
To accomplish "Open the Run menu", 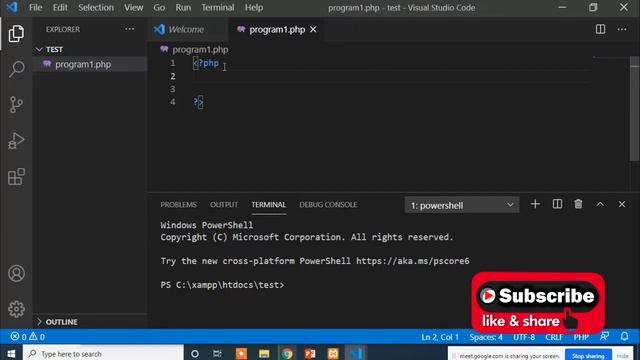I will click(x=183, y=7).
